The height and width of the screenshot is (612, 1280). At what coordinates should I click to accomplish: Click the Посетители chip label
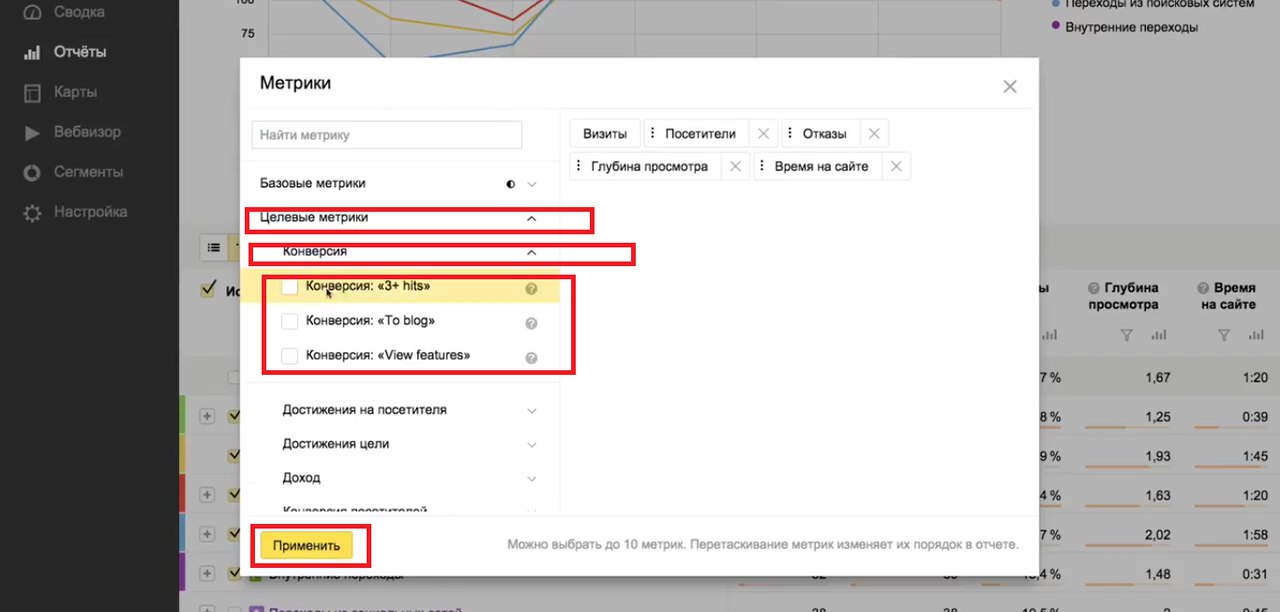(700, 134)
